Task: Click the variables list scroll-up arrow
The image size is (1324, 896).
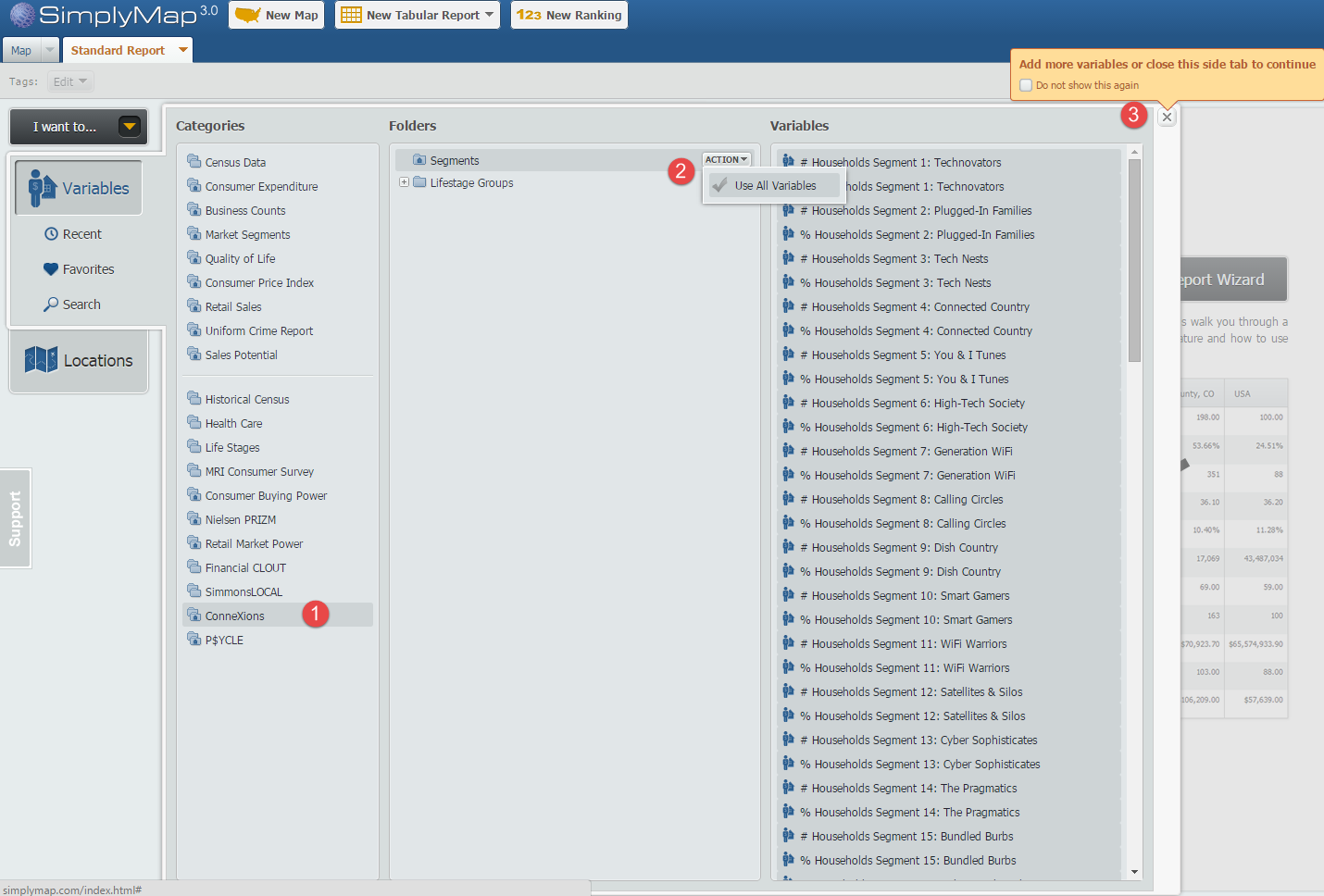Action: pyautogui.click(x=1134, y=153)
